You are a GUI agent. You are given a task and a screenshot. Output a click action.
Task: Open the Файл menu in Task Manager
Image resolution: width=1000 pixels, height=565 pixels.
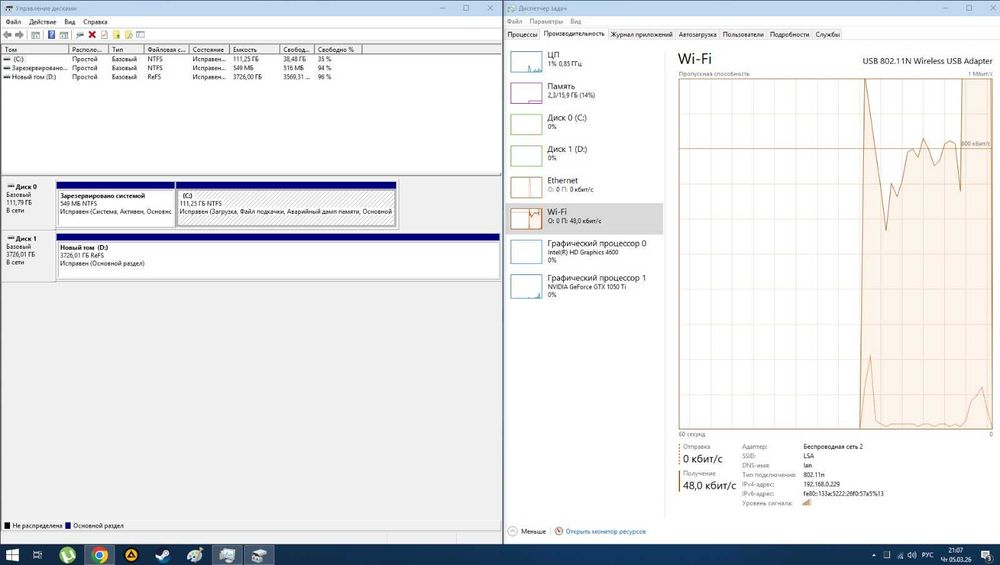pos(515,21)
